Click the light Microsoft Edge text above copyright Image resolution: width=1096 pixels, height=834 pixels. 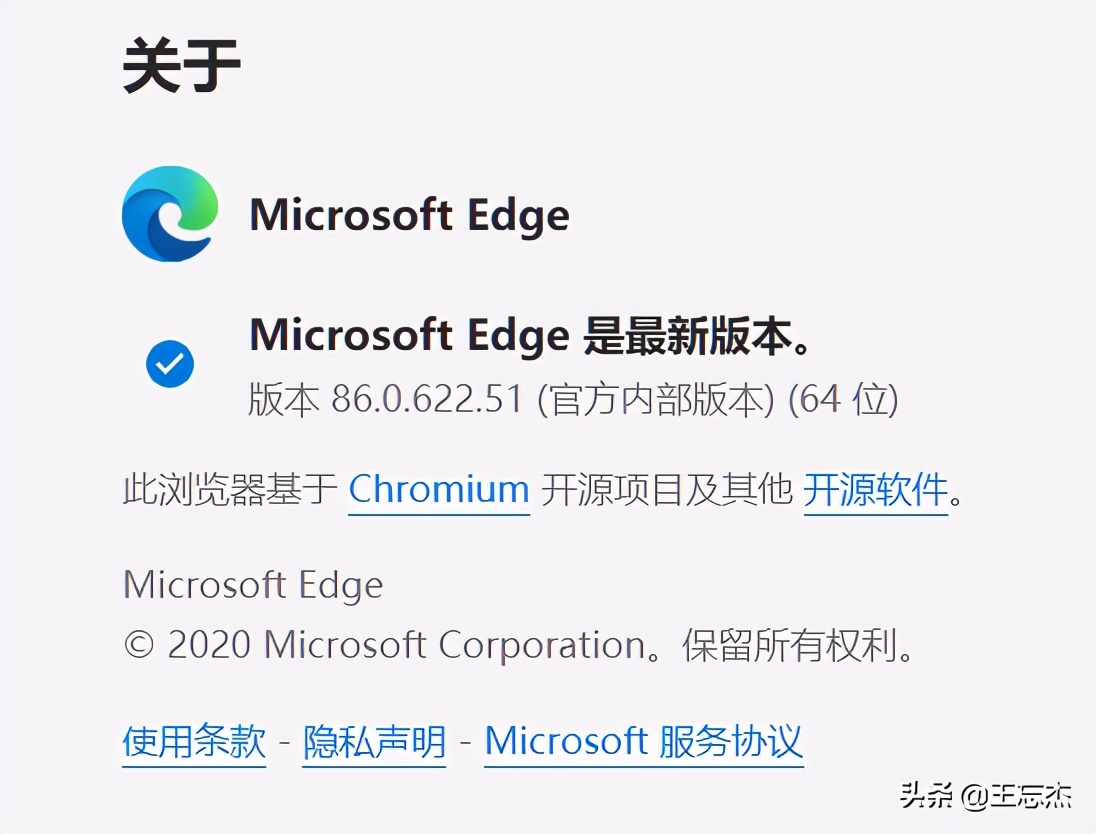point(253,585)
